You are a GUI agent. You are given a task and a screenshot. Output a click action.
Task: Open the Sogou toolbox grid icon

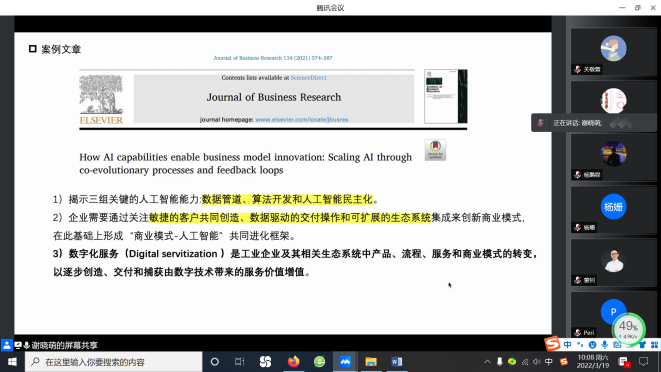[654, 345]
